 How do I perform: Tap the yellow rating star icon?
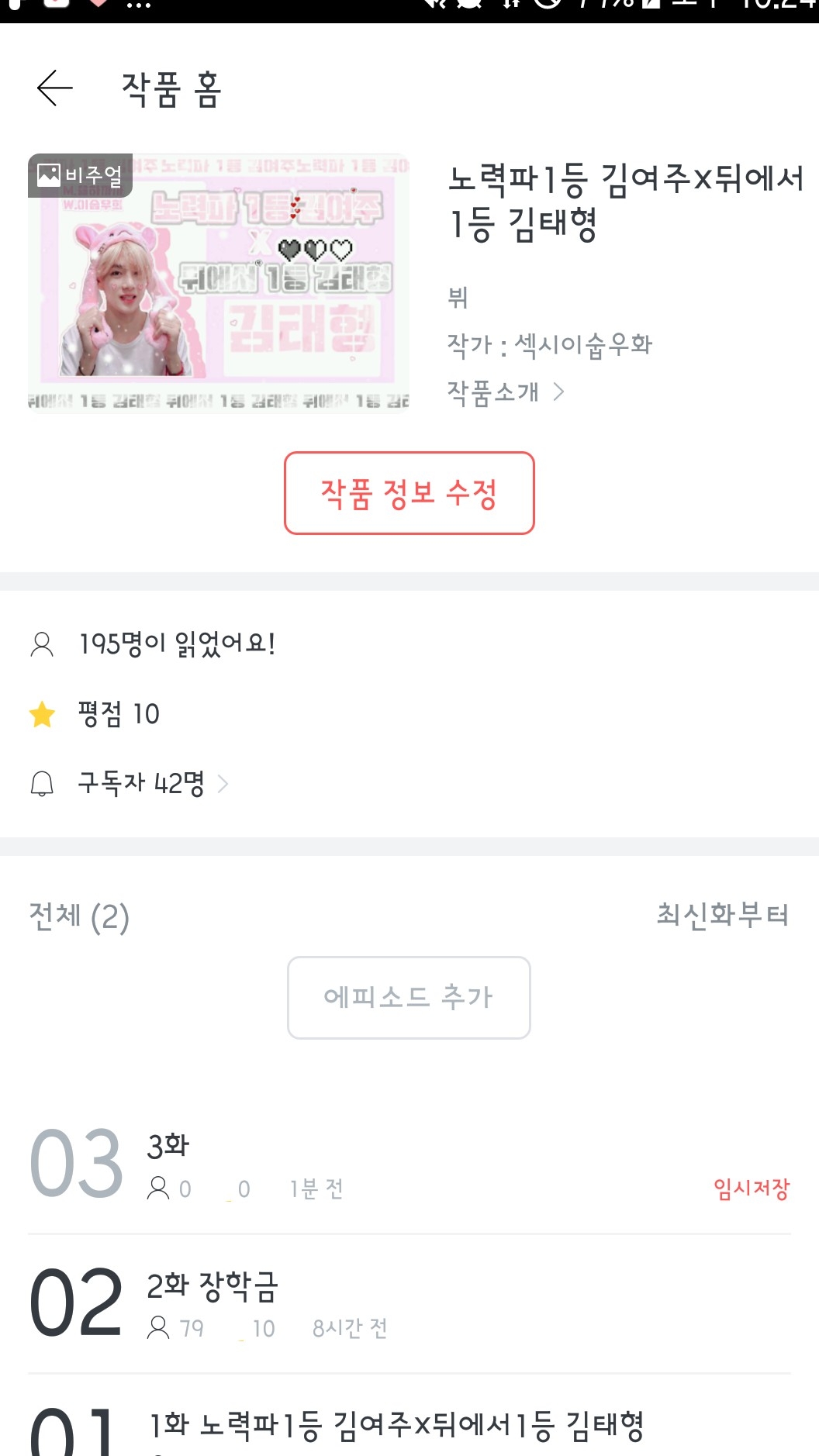pos(42,714)
